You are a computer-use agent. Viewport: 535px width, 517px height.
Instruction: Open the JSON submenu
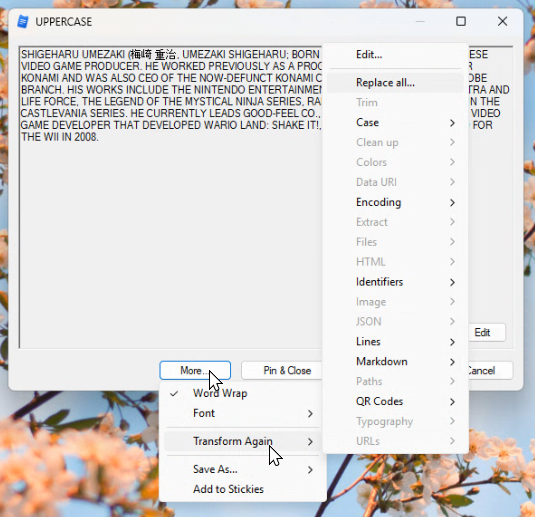click(x=395, y=321)
